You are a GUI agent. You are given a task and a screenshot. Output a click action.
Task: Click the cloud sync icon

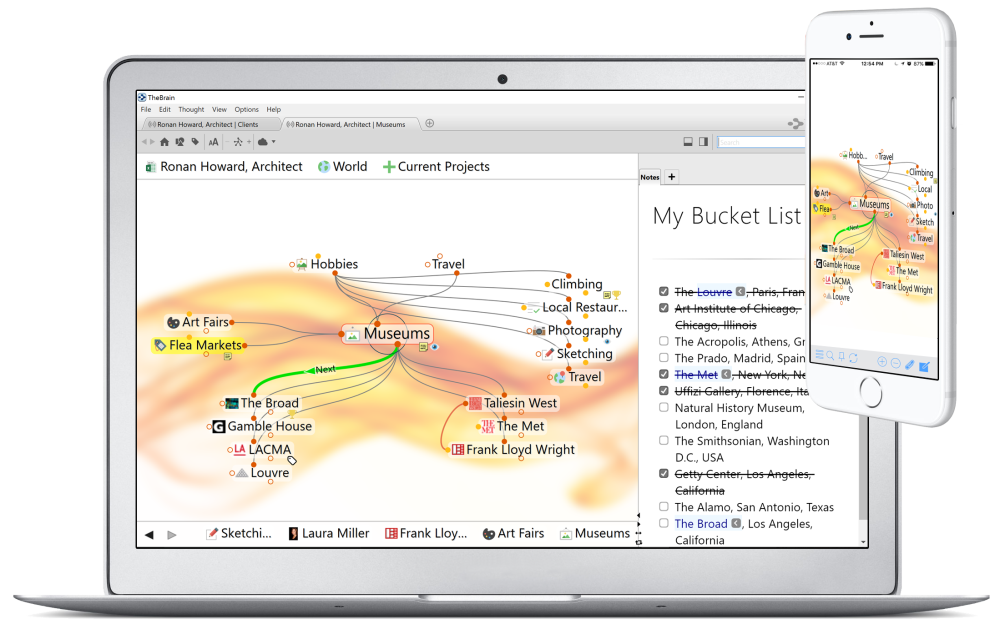(x=263, y=142)
